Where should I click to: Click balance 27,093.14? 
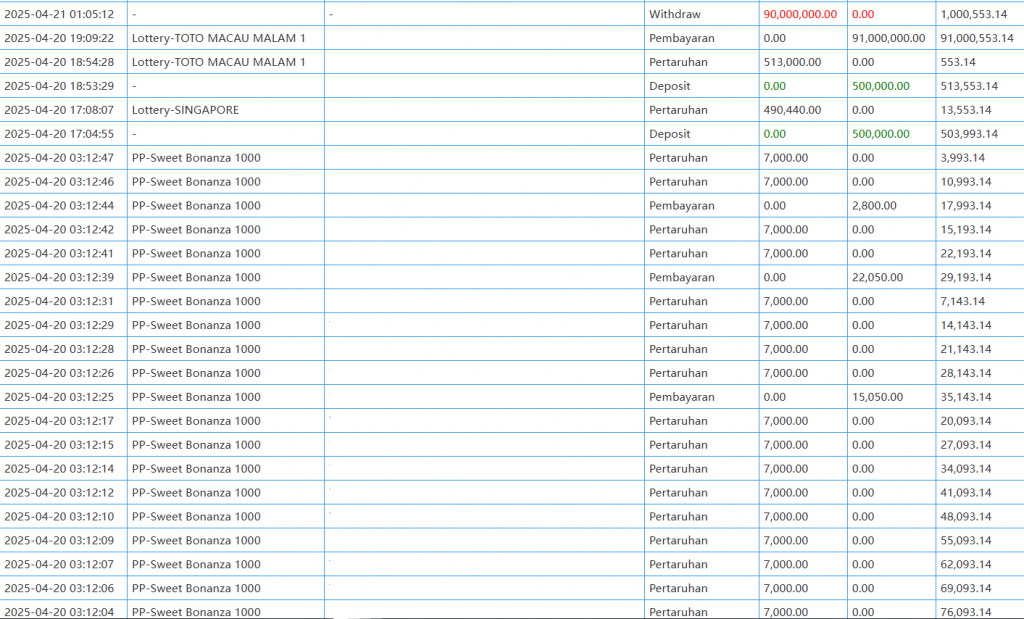[x=966, y=445]
